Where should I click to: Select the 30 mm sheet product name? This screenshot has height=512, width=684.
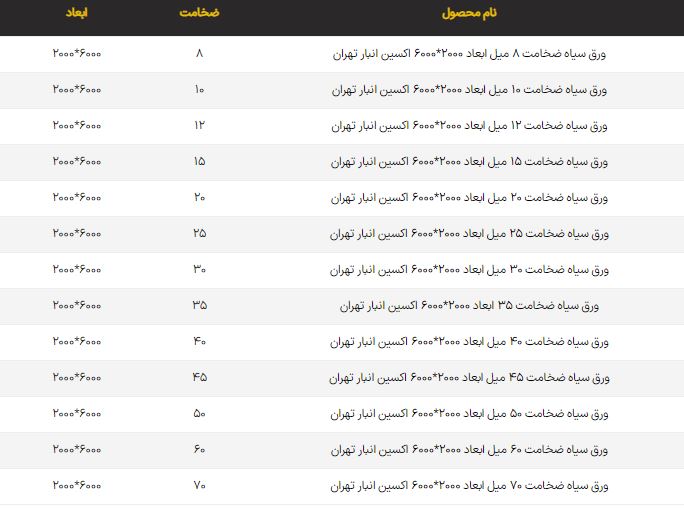[x=468, y=270]
